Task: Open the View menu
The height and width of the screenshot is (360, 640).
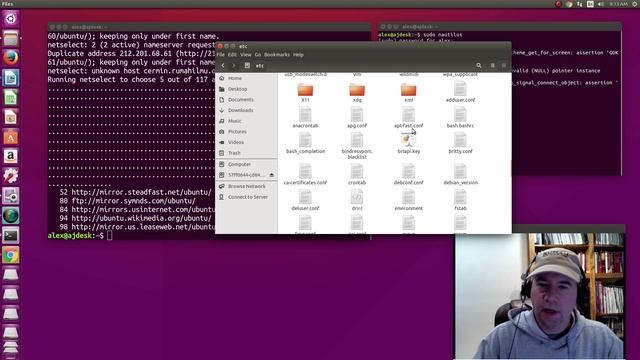Action: pos(246,54)
